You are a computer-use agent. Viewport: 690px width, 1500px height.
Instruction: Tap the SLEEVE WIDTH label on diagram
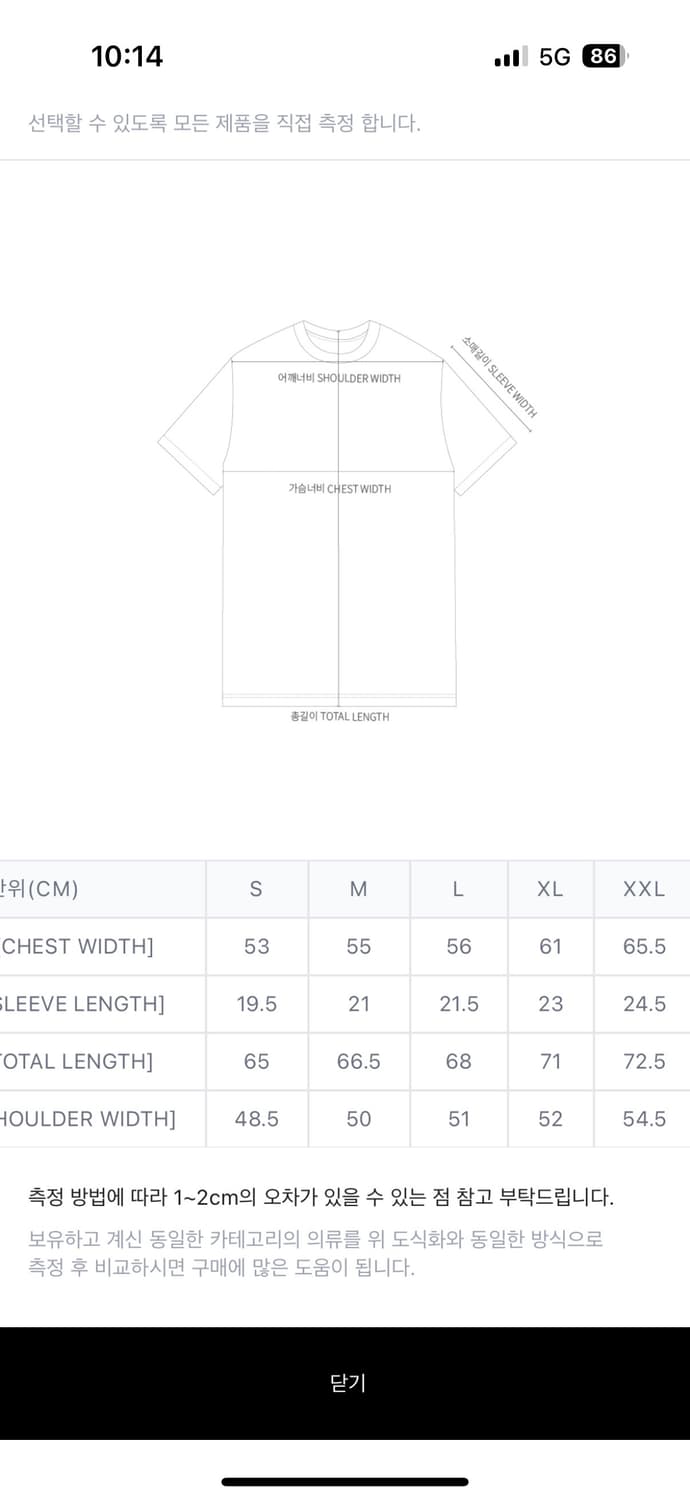coord(499,377)
